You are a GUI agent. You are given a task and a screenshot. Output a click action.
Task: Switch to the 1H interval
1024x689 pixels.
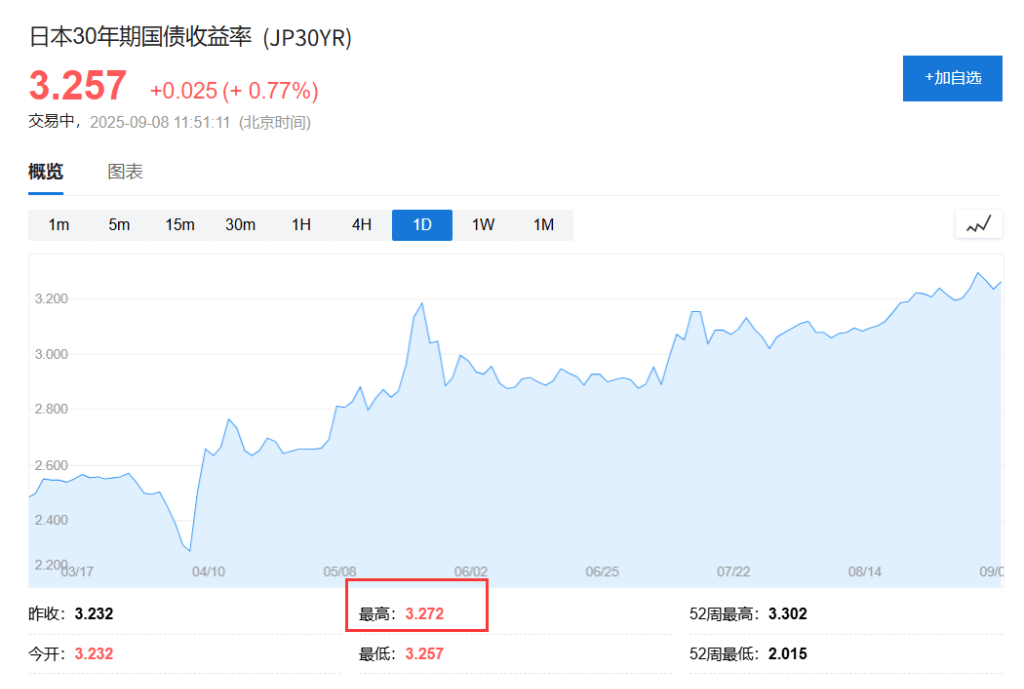pos(301,225)
